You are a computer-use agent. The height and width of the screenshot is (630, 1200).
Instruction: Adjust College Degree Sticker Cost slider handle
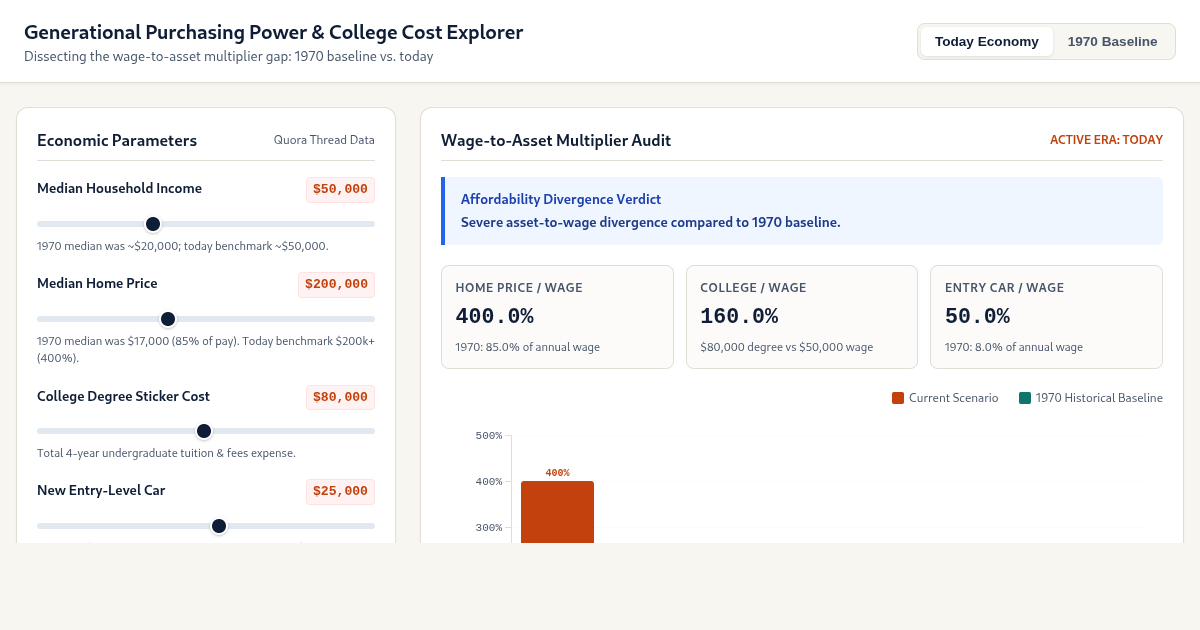tap(204, 431)
